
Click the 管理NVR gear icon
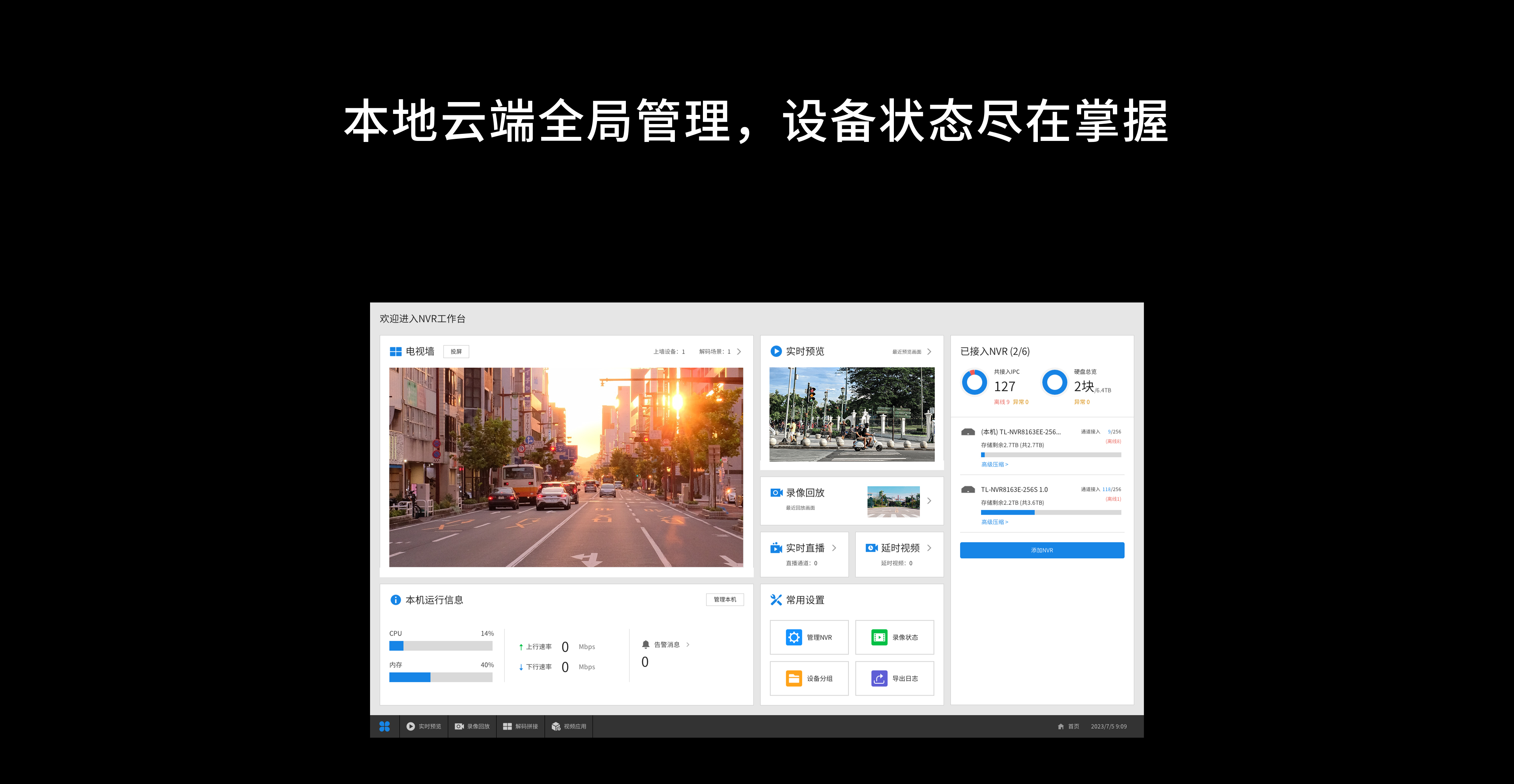click(793, 637)
